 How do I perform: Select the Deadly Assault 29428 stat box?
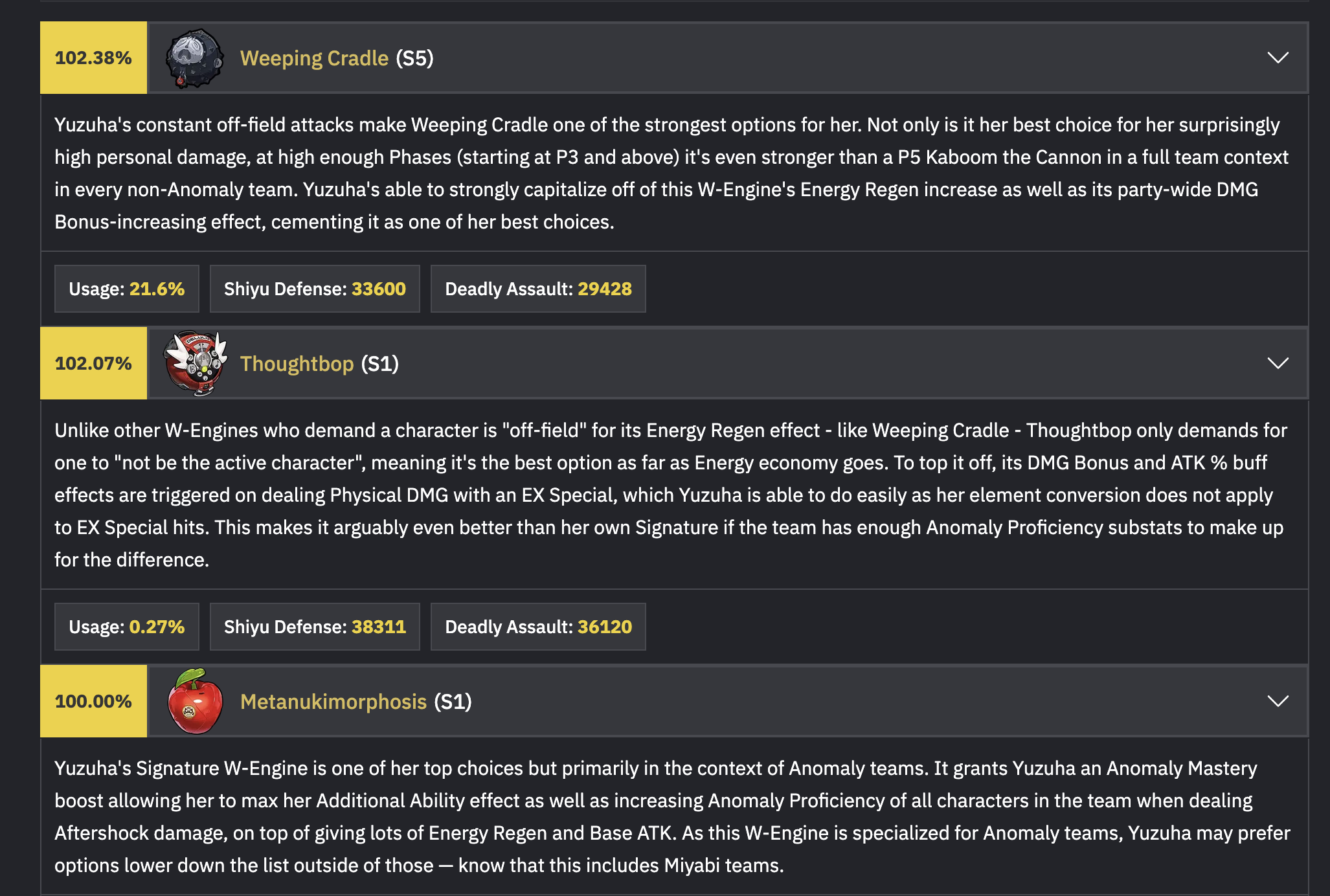click(538, 289)
